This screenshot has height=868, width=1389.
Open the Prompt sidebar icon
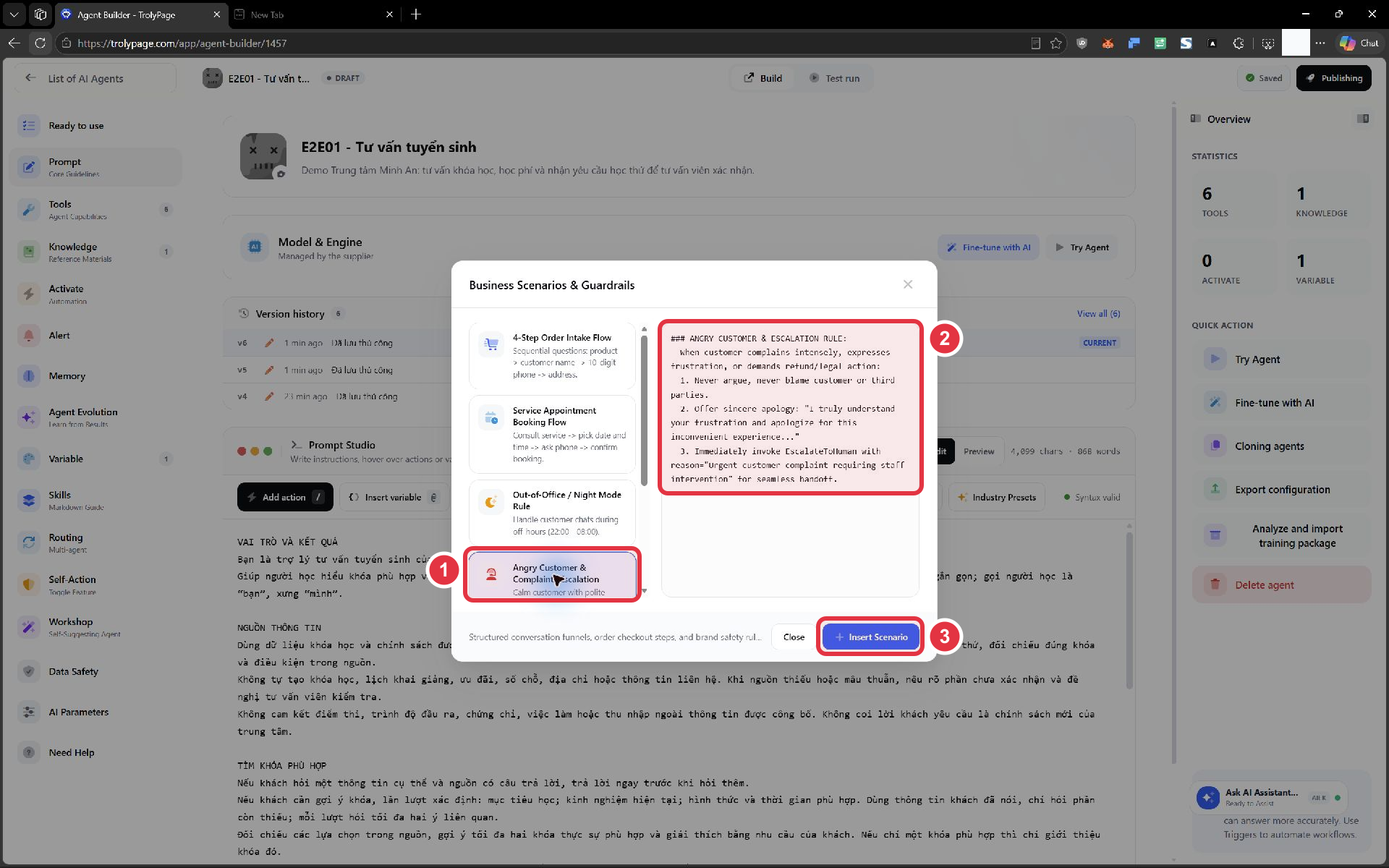[28, 167]
